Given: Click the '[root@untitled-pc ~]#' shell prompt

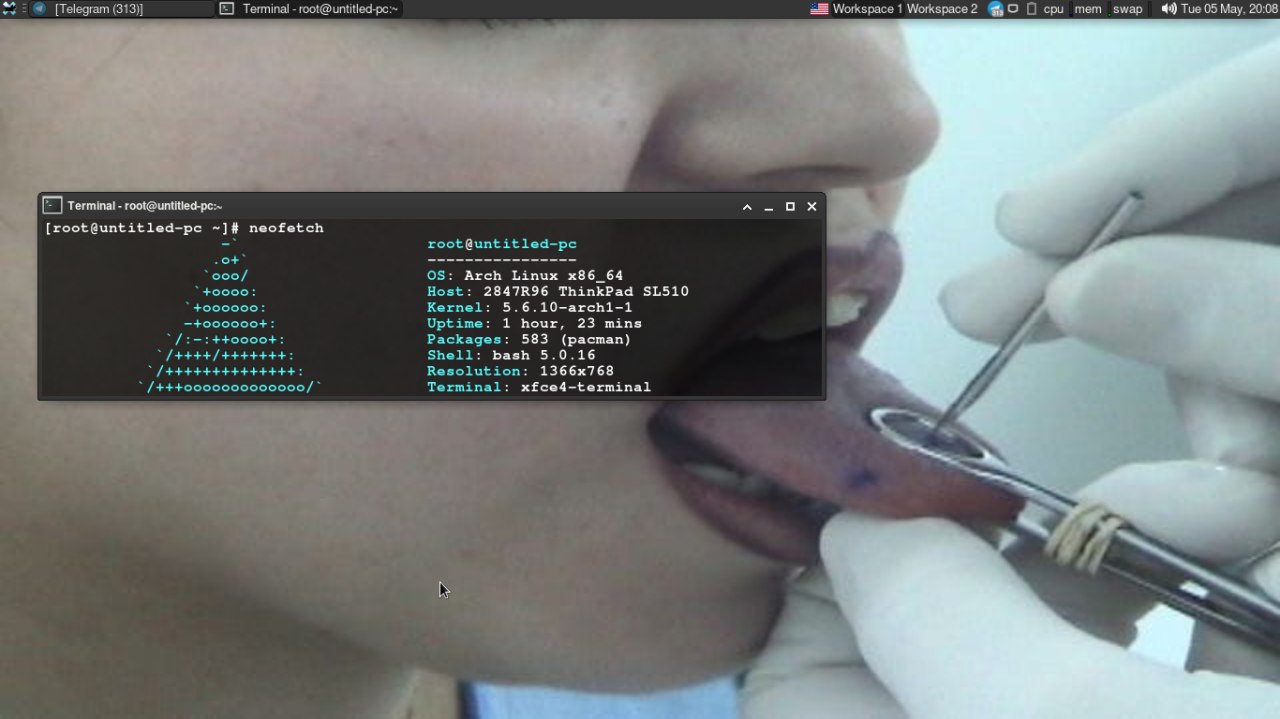Looking at the screenshot, I should [x=142, y=228].
